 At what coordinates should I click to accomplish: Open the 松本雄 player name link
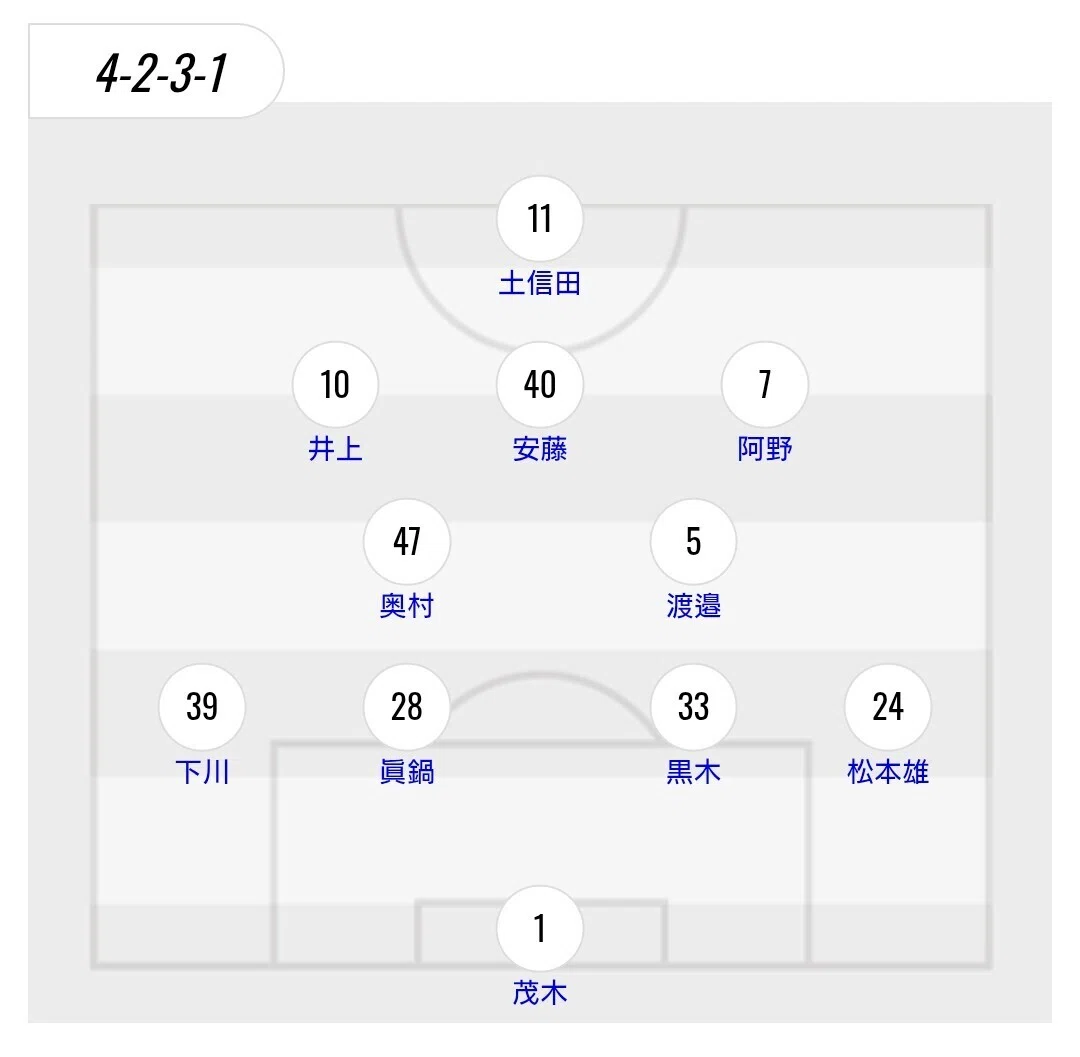888,772
